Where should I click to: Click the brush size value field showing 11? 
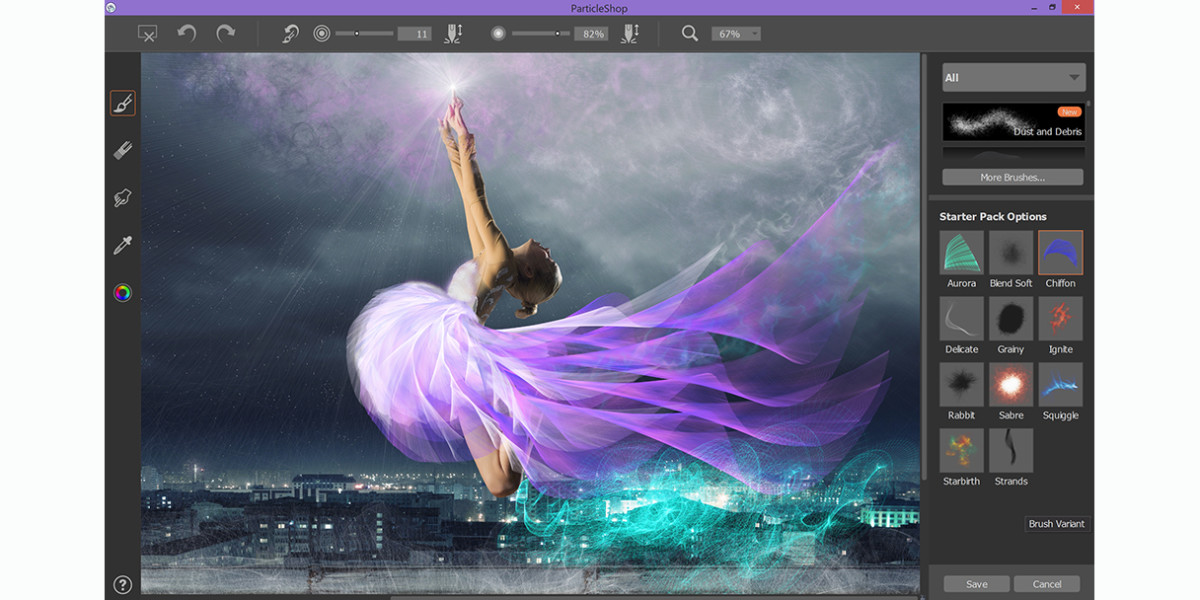coord(414,34)
